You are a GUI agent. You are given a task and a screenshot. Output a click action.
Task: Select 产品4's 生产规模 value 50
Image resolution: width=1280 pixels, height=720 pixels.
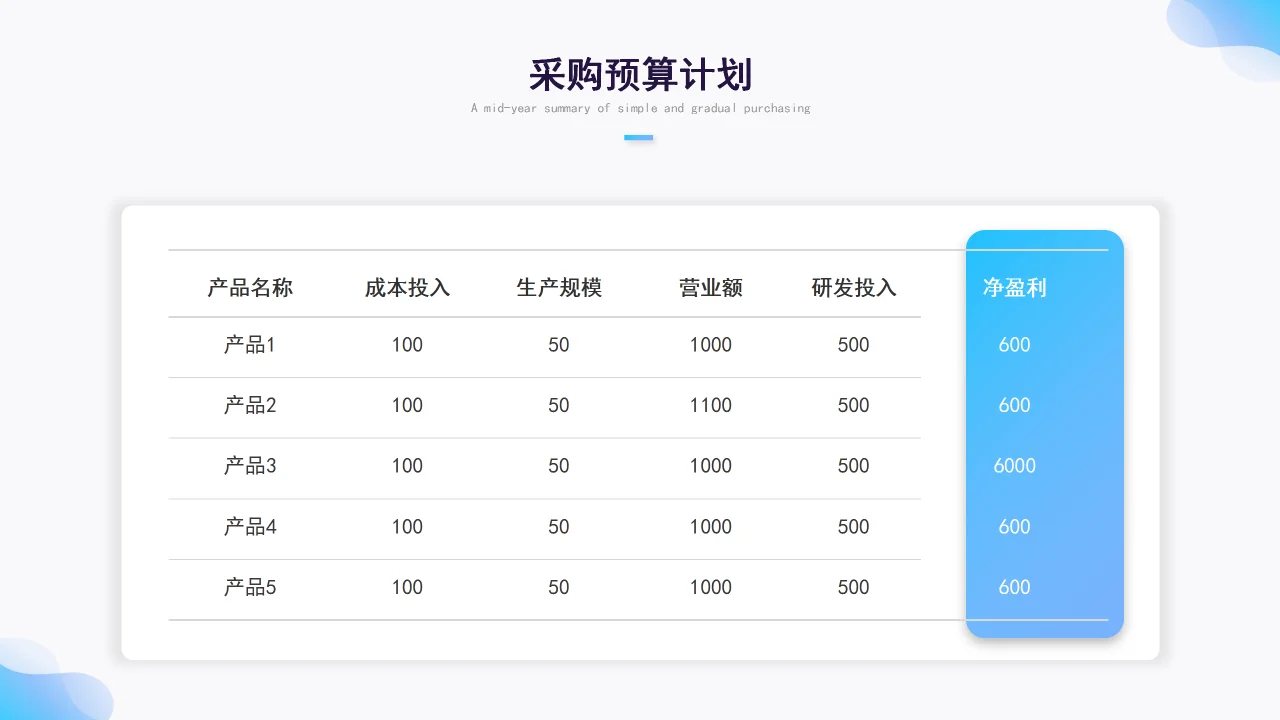click(559, 527)
